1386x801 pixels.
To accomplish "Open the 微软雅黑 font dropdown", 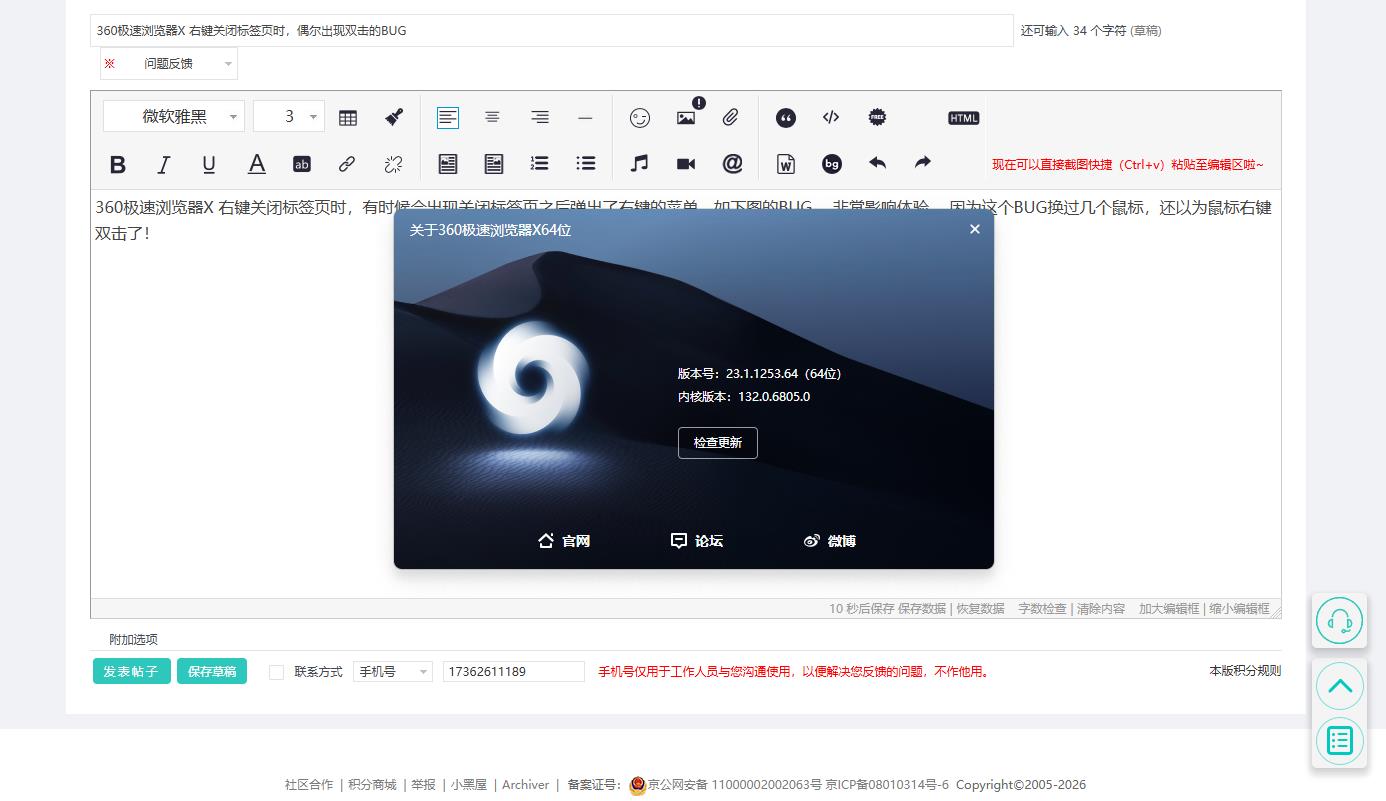I will click(x=174, y=117).
